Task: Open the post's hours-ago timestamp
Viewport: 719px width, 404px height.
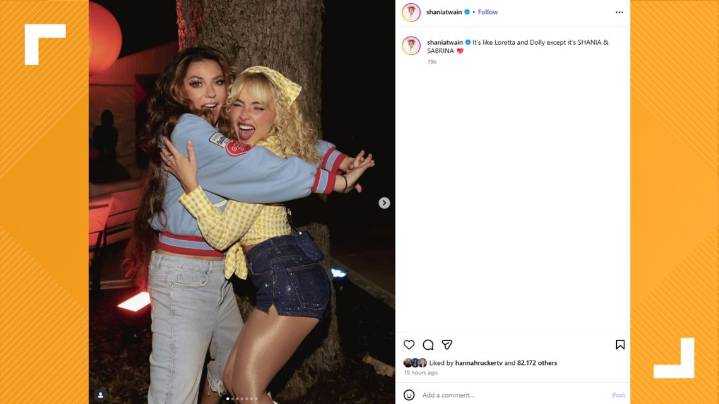Action: (x=421, y=372)
